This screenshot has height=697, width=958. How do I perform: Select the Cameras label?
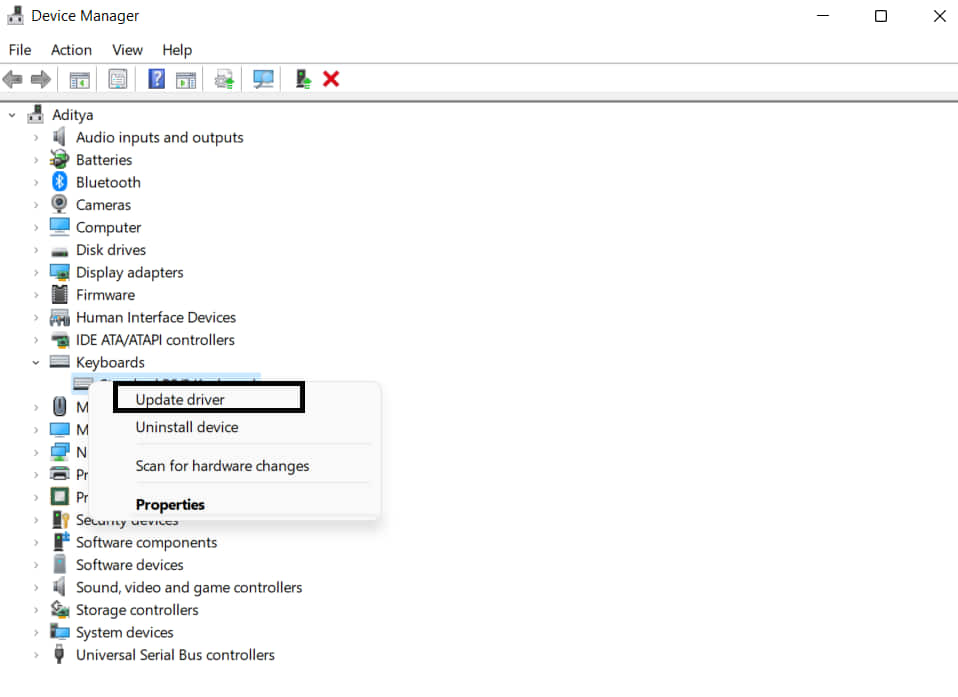(103, 205)
